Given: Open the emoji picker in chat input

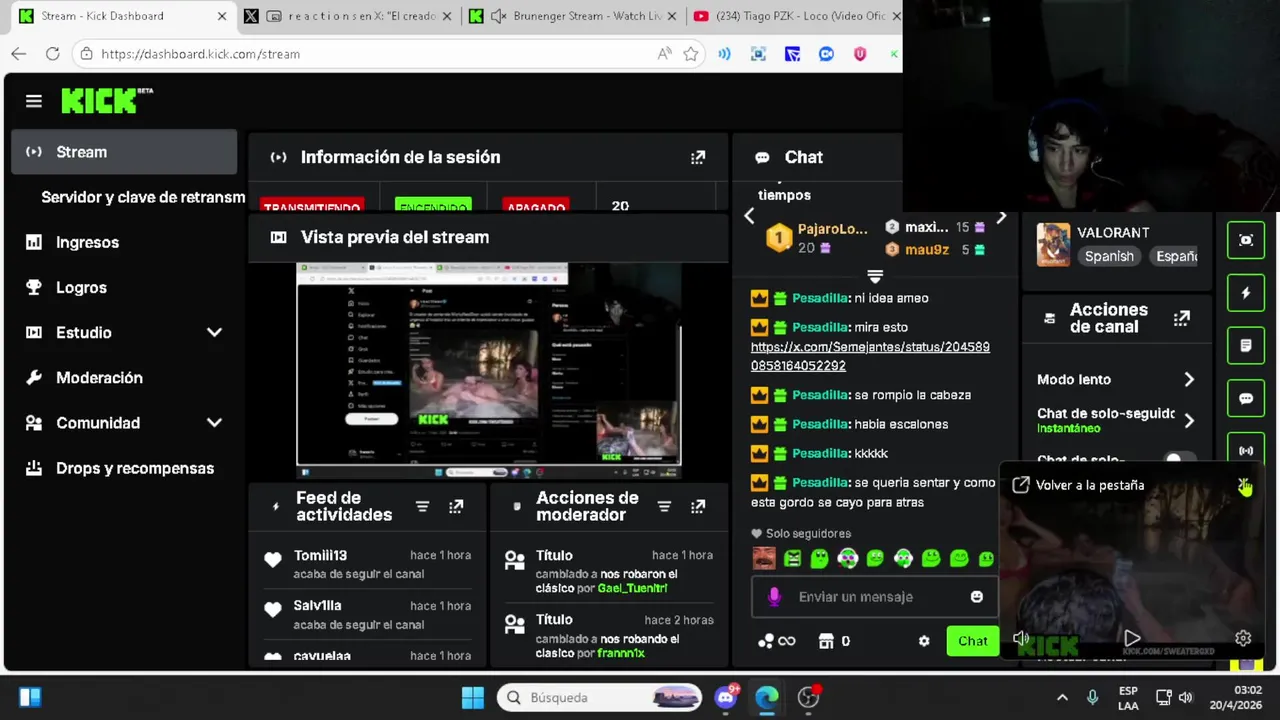Looking at the screenshot, I should (977, 597).
